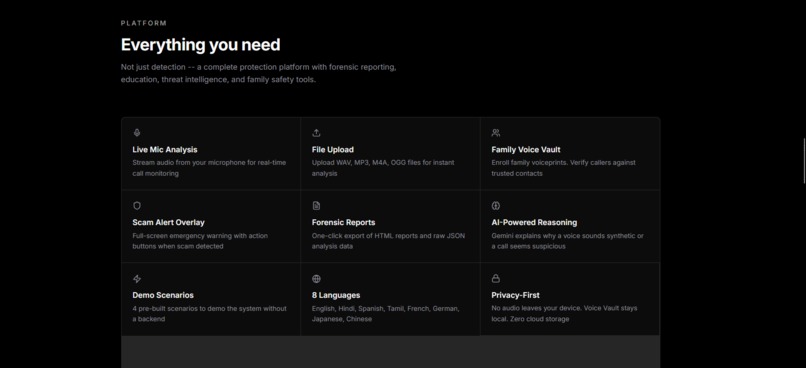Viewport: 806px width, 368px height.
Task: Select the 8 Languages heading
Action: click(336, 296)
